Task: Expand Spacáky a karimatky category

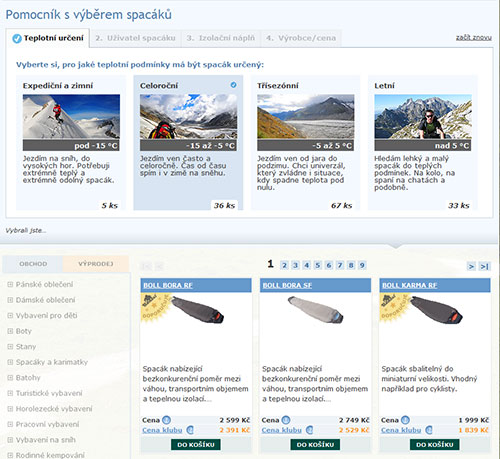Action: (x=10, y=362)
